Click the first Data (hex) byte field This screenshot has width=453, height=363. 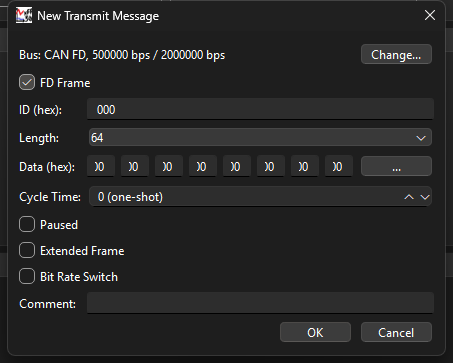[101, 166]
